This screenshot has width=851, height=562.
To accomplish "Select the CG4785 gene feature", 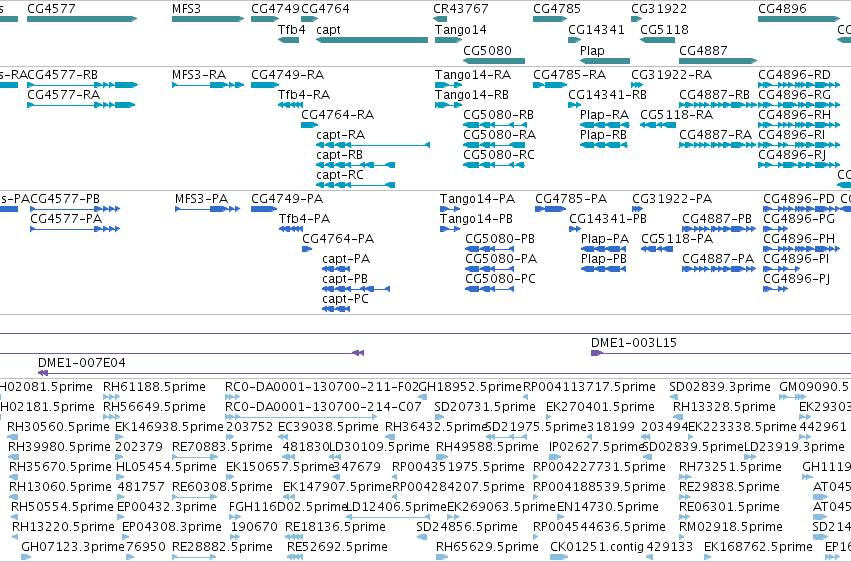I will point(550,19).
